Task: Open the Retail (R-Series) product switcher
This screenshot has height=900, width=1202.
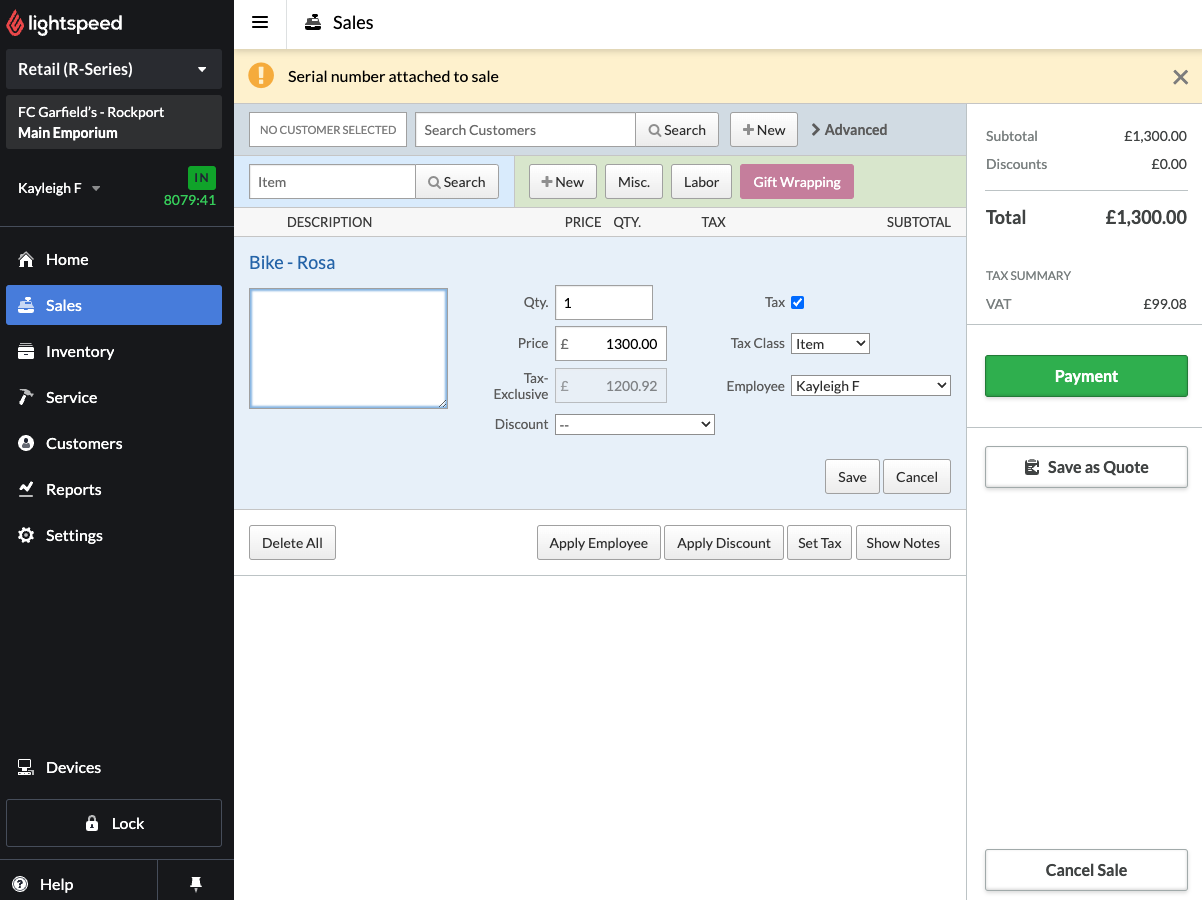Action: click(114, 69)
